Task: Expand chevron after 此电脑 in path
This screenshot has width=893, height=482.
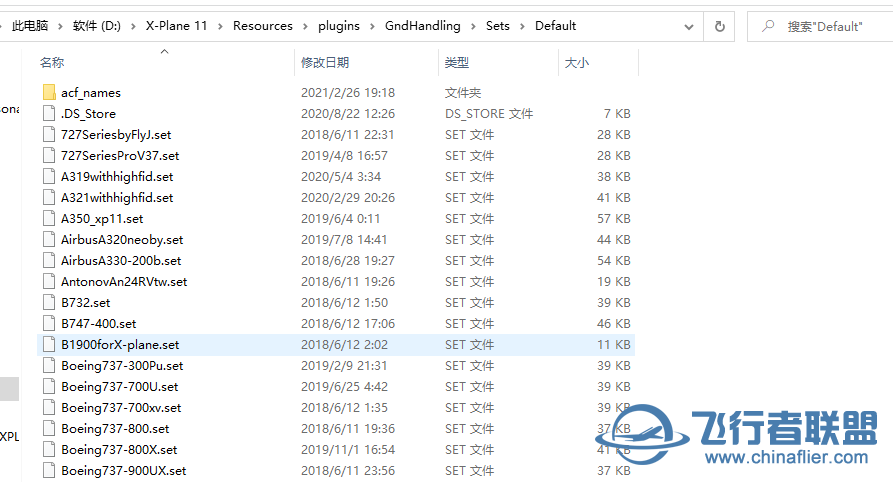Action: 60,26
